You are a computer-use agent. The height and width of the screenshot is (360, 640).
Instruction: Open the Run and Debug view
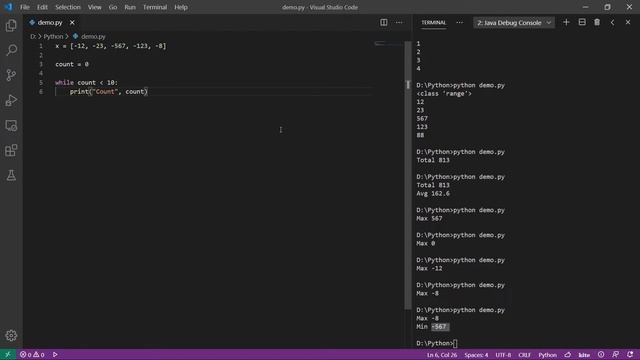pyautogui.click(x=11, y=100)
